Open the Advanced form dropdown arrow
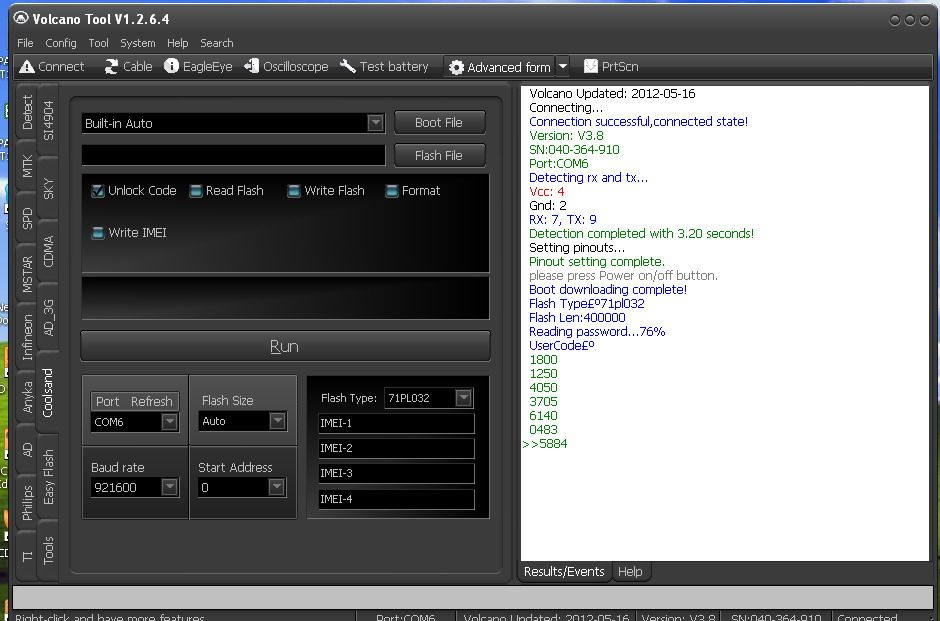 pyautogui.click(x=563, y=67)
